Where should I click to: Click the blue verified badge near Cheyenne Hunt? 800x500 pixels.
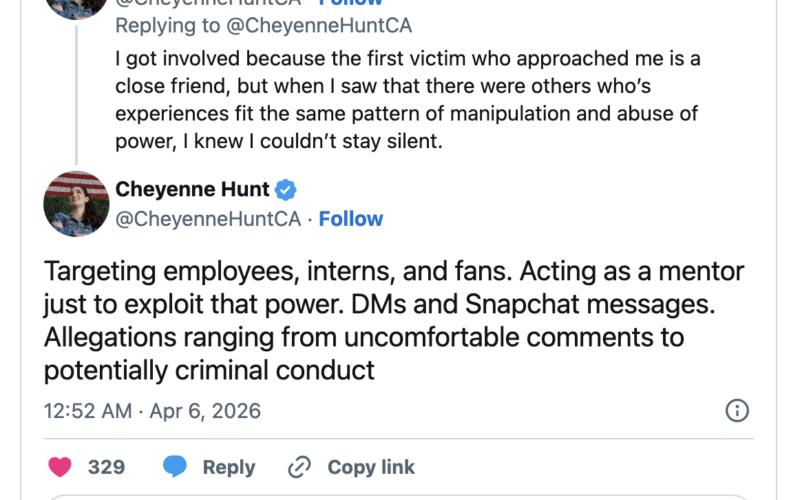tap(285, 190)
